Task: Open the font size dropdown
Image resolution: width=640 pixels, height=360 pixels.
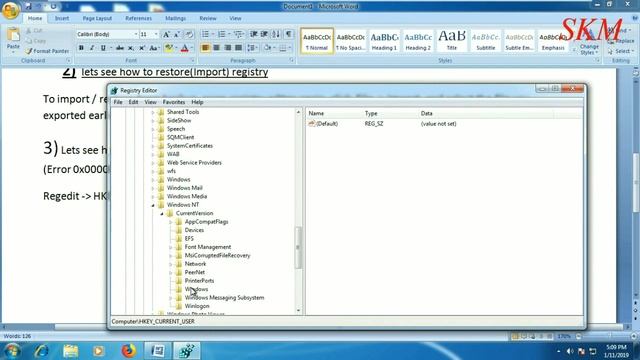Action: pyautogui.click(x=156, y=34)
